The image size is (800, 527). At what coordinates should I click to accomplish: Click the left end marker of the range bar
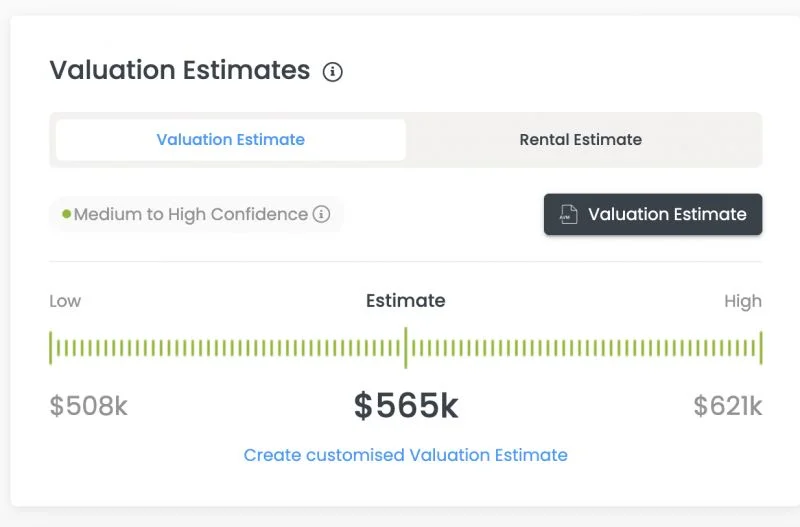[51, 348]
